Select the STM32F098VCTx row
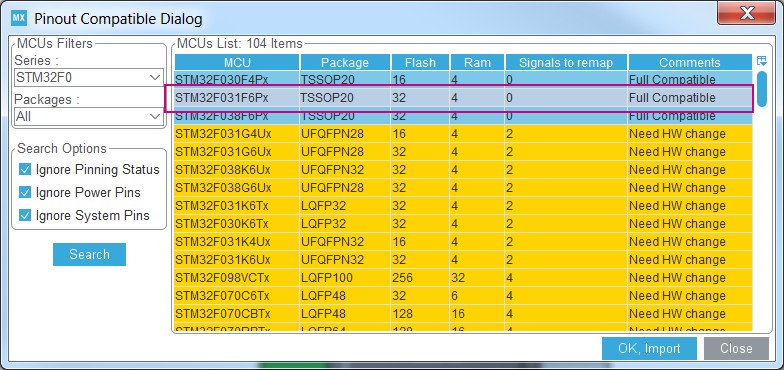 (x=464, y=278)
